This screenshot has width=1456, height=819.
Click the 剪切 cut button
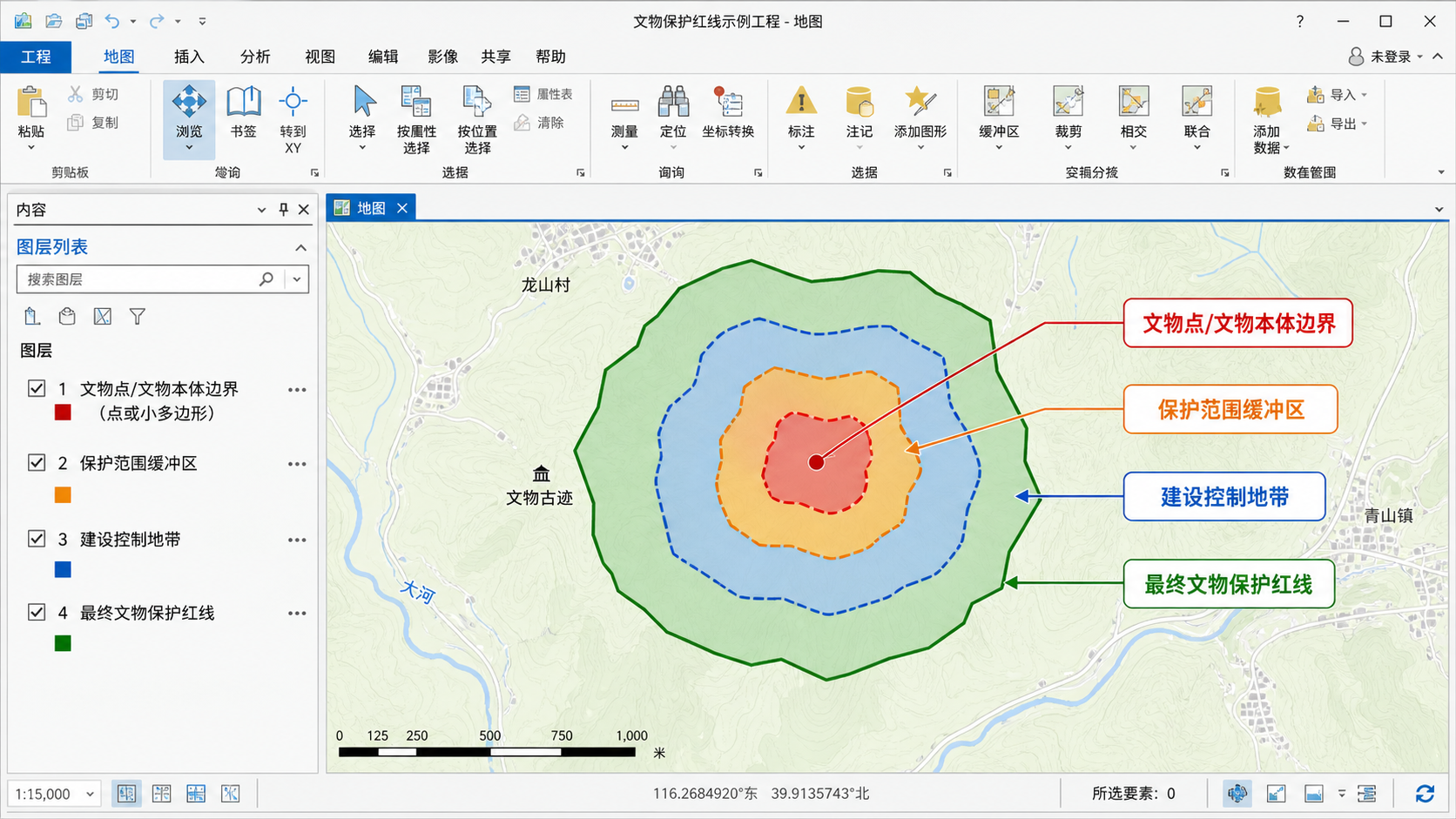(x=93, y=94)
